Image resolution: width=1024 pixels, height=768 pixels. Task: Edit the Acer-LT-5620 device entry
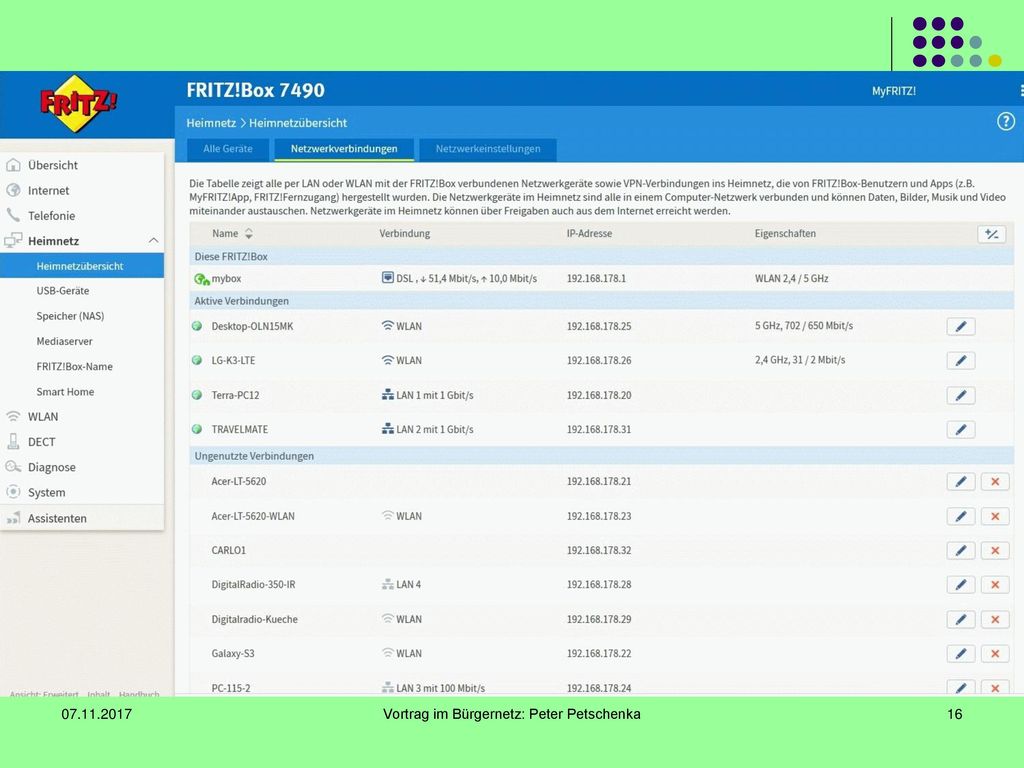click(x=961, y=481)
